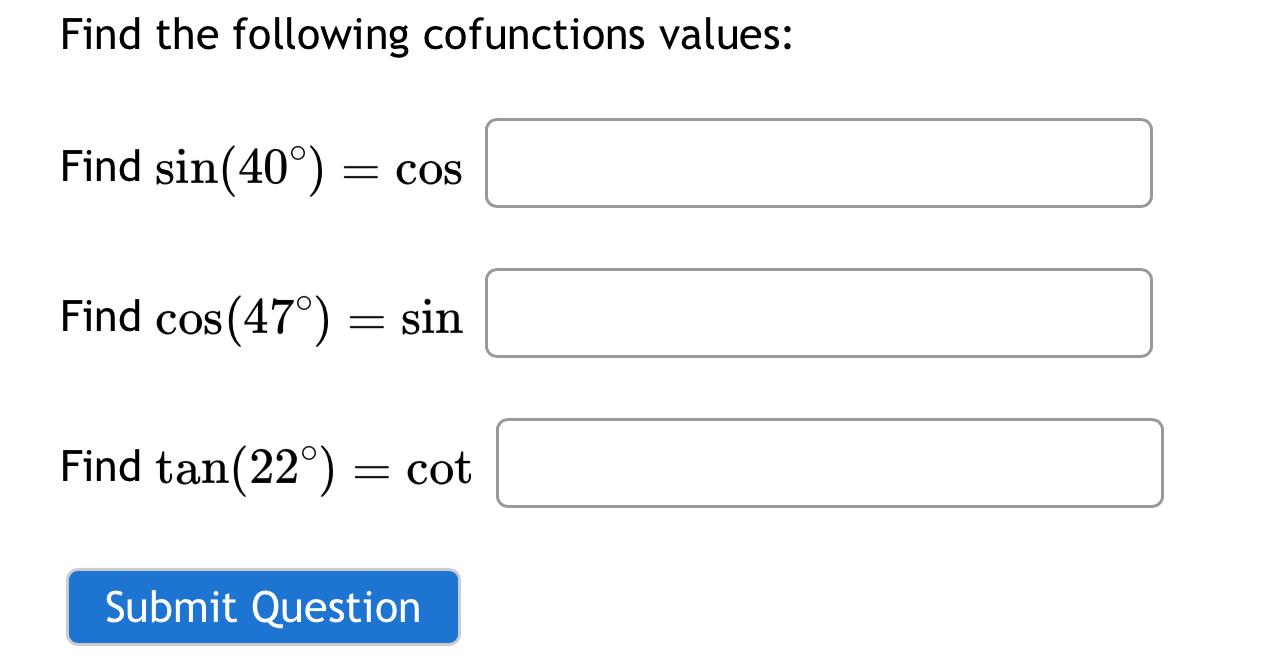Click the question title about cofunction values
The height and width of the screenshot is (664, 1284).
click(x=425, y=33)
